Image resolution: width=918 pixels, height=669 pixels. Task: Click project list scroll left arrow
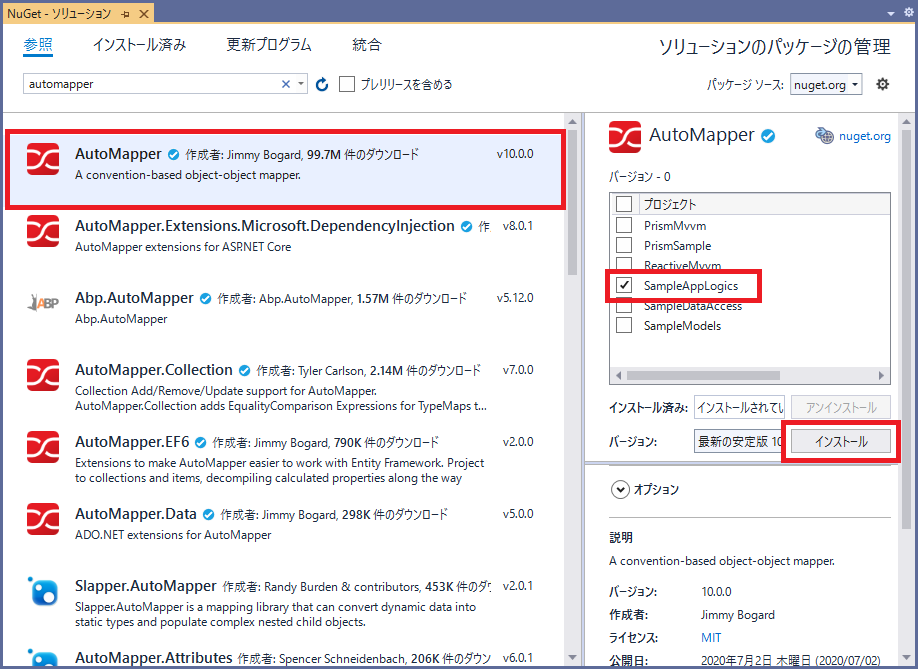pos(619,375)
